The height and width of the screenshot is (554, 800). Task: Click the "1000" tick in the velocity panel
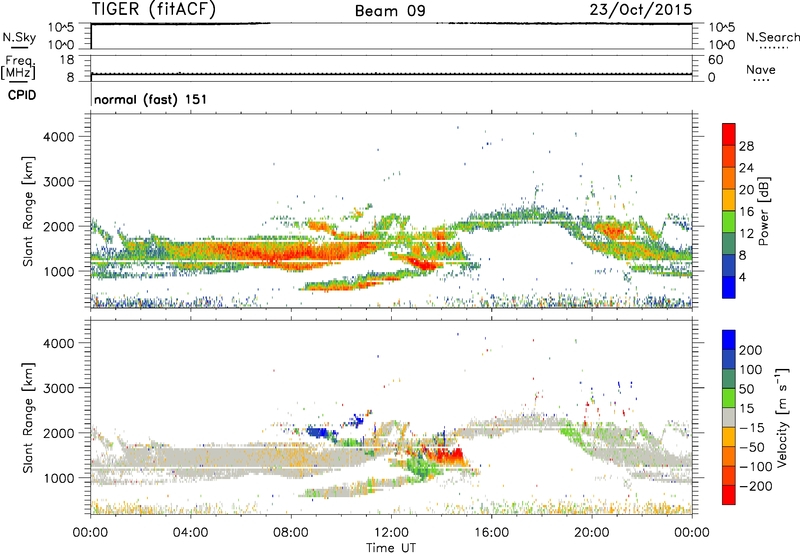pyautogui.click(x=59, y=478)
